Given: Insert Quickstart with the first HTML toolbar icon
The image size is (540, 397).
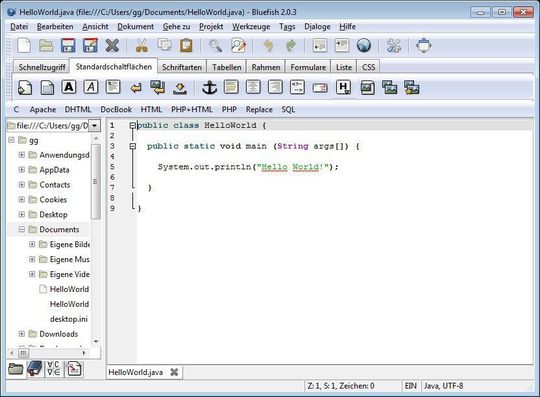Looking at the screenshot, I should [x=25, y=88].
